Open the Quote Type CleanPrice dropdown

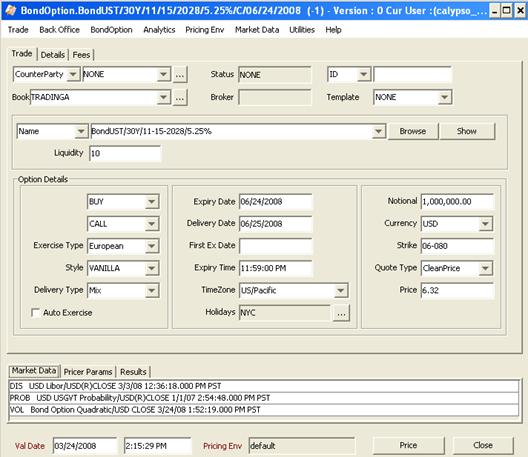coord(485,268)
